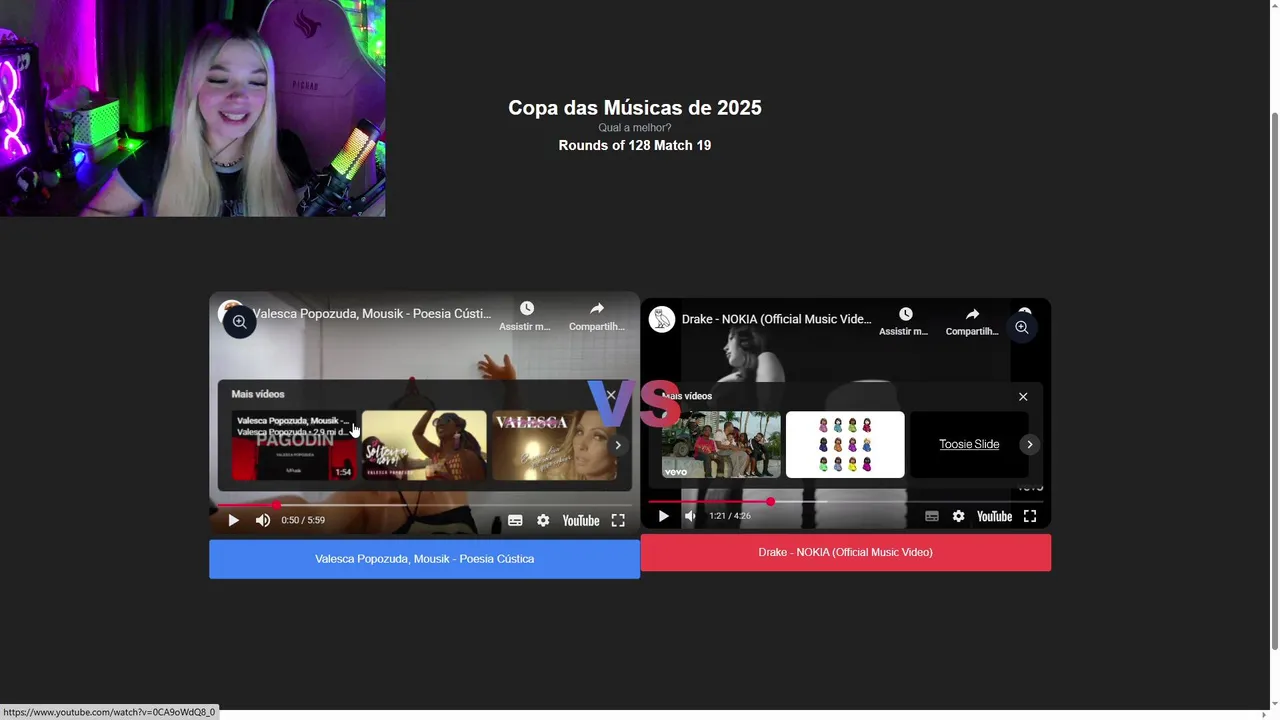Open Valesca Popozuda video title link

[x=372, y=313]
